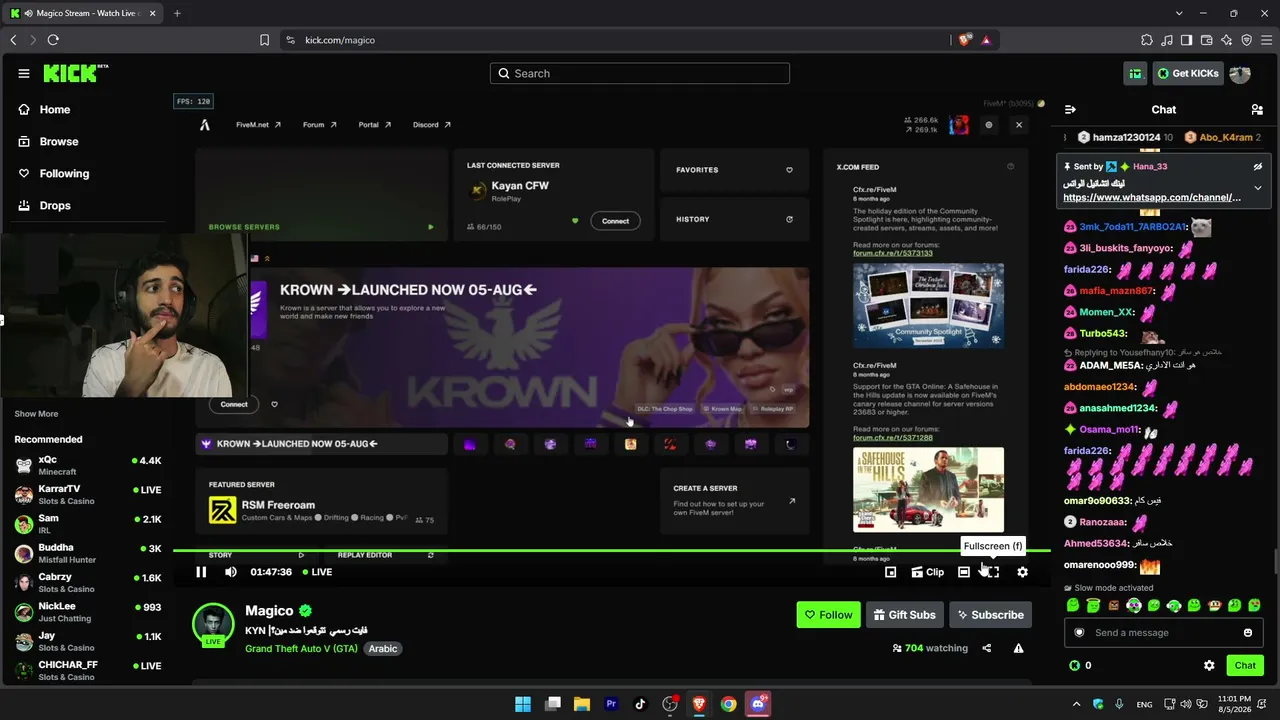Share the Magico stream
1280x720 pixels.
click(x=987, y=648)
